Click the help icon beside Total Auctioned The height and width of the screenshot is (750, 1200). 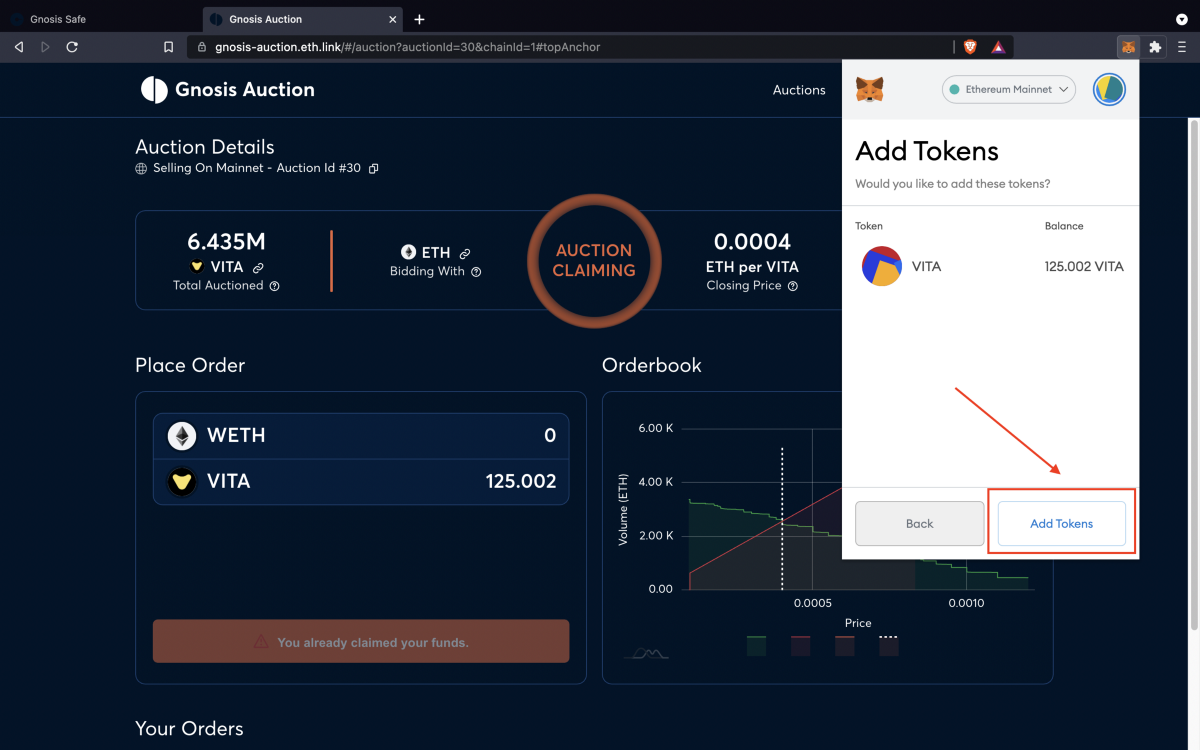274,286
